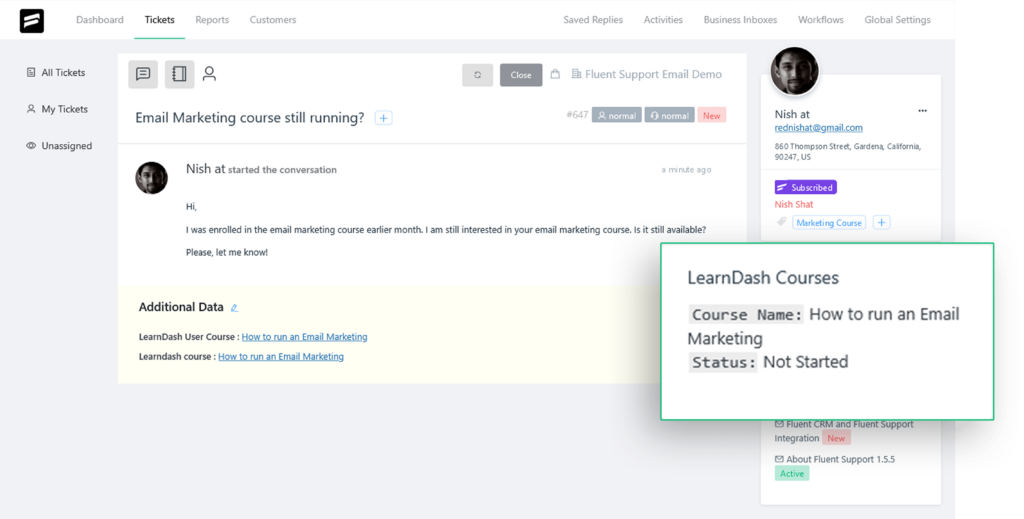The height and width of the screenshot is (519, 1024).
Task: Click the All Tickets document icon
Action: coord(31,72)
